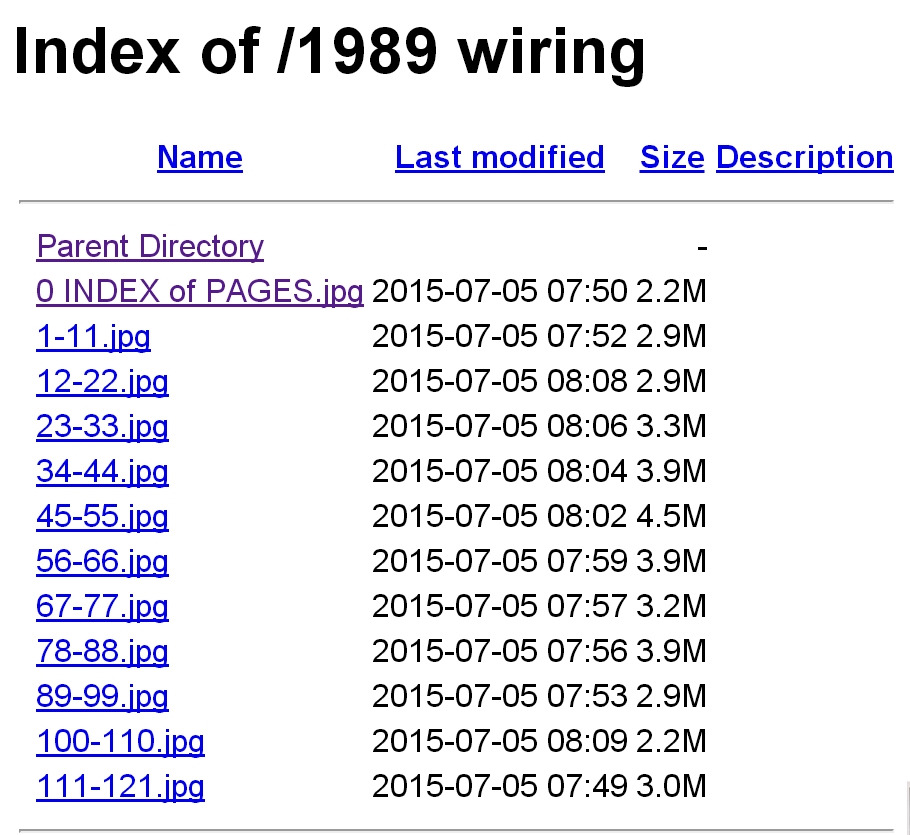Open 34-44.jpg wiring page
Screen dimensions: 910x835
pyautogui.click(x=102, y=471)
